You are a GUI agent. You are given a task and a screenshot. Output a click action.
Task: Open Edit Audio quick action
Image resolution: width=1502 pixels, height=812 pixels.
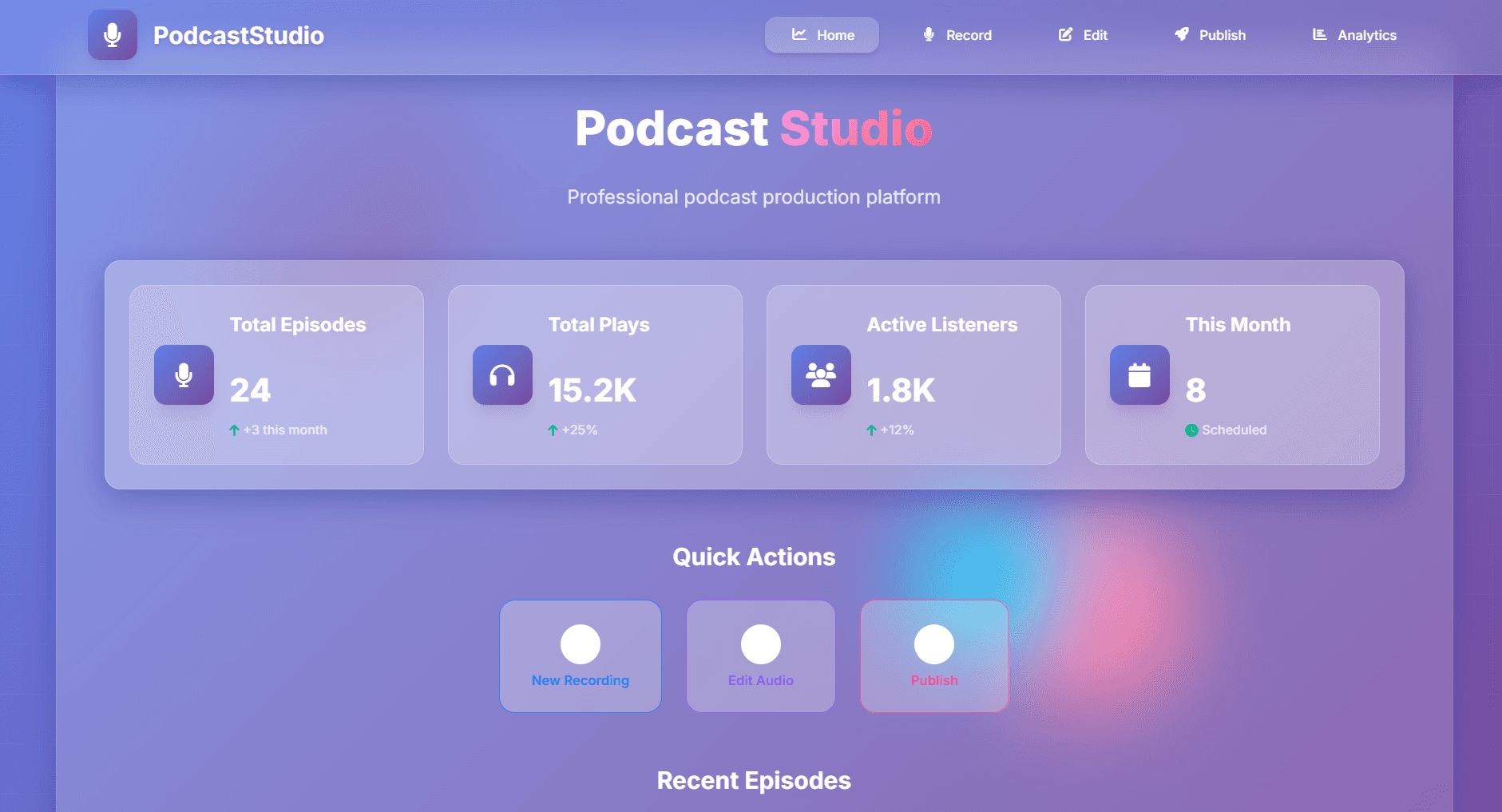[x=760, y=656]
